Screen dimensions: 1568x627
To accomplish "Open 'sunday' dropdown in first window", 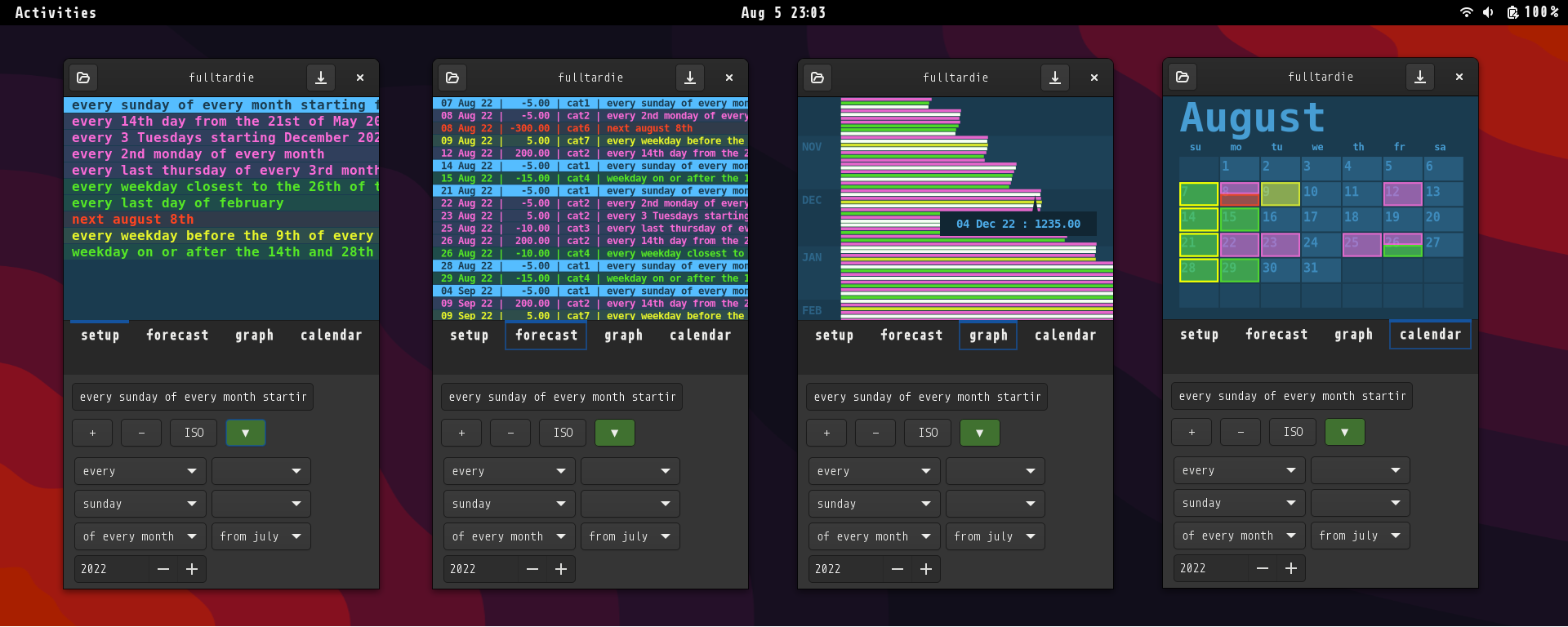I will point(140,504).
